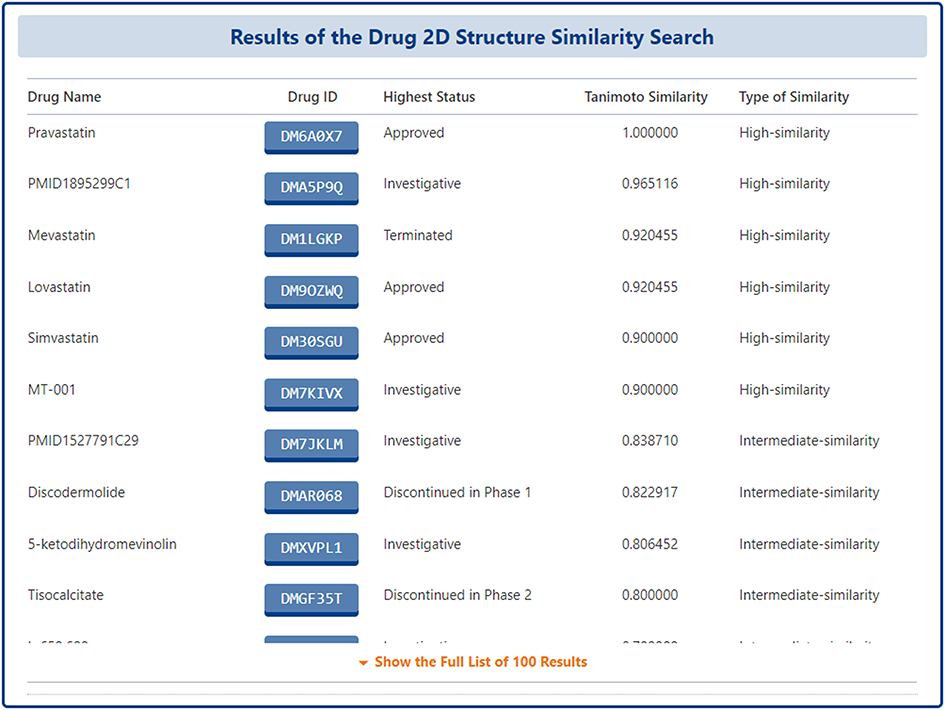Select the DM9OZWQ button for Lovastatin

click(x=311, y=291)
